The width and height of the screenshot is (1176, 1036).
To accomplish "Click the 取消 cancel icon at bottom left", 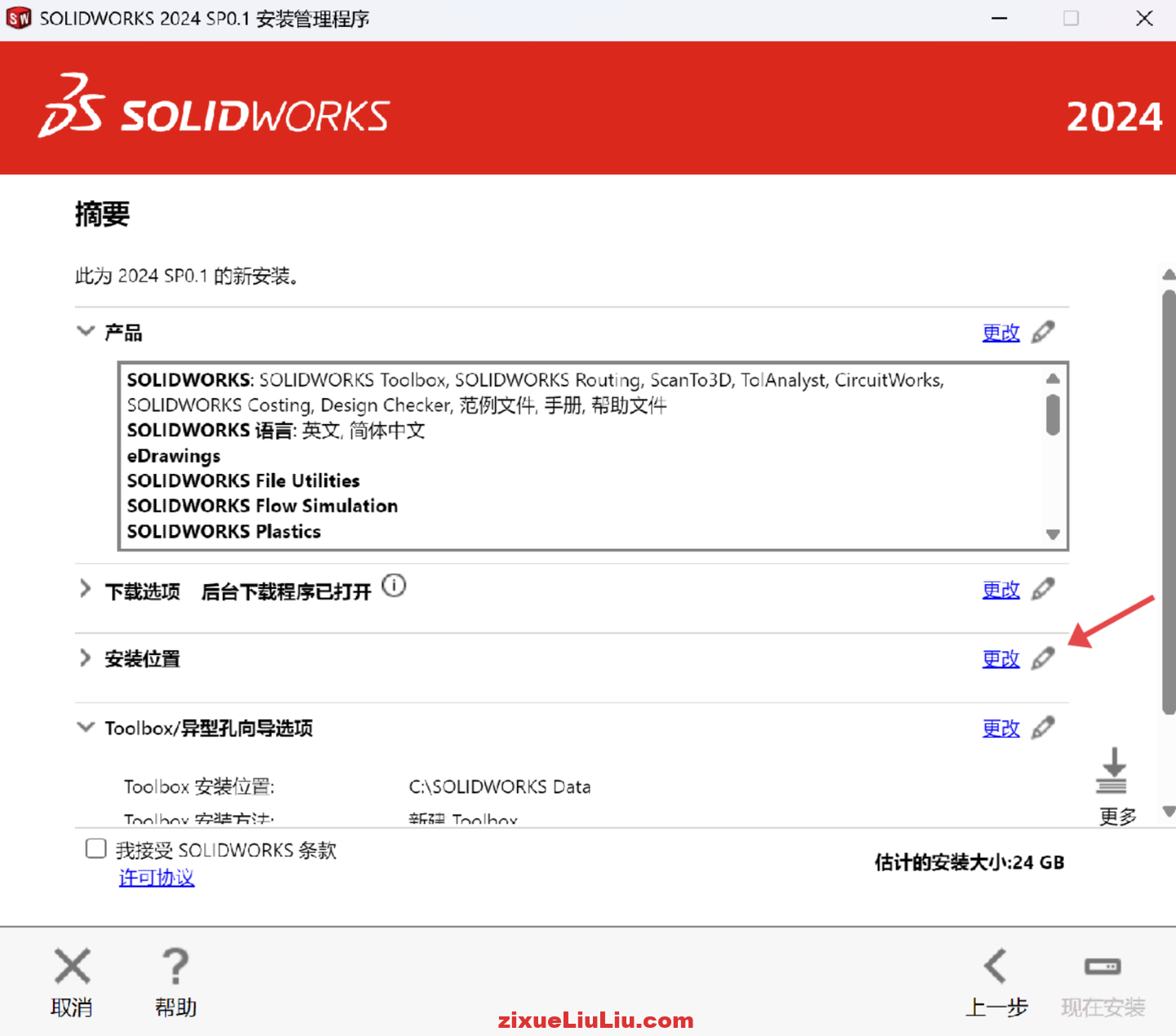I will tap(71, 967).
